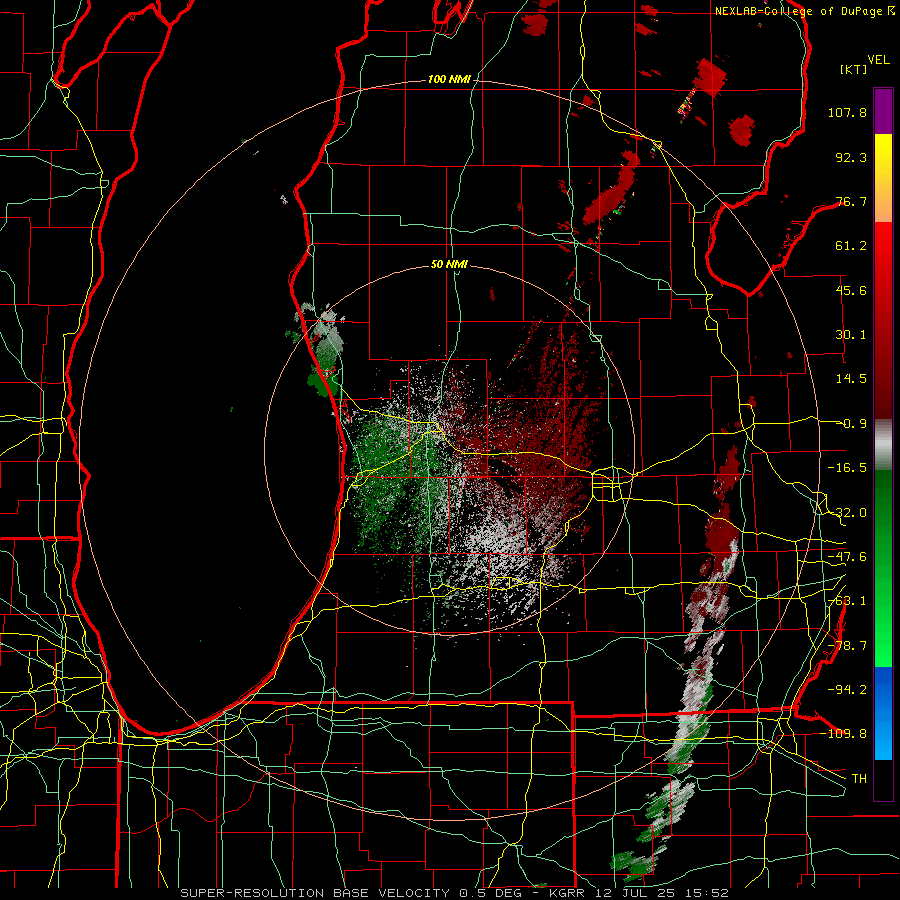Image resolution: width=900 pixels, height=900 pixels.
Task: Click the Super-Resolution Base Velocity caption
Action: click(x=454, y=893)
